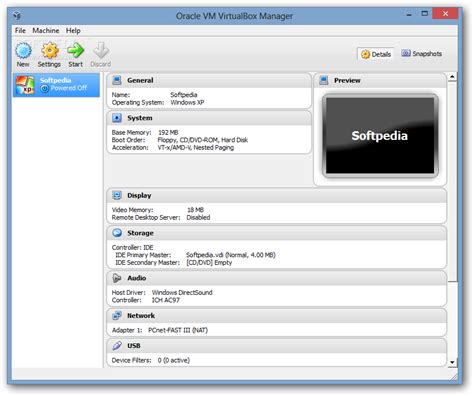Click the Softpedia preview thumbnail
Viewport: 474px width, 396px height.
pyautogui.click(x=380, y=135)
